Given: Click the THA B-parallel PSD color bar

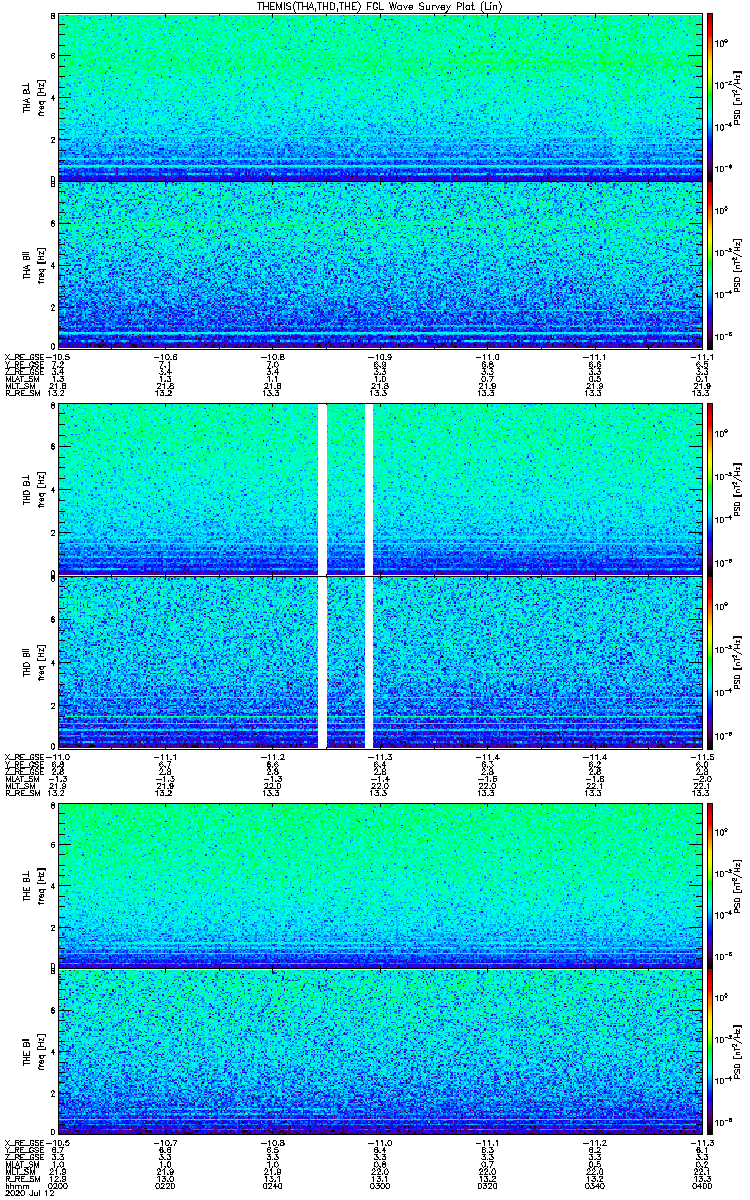Looking at the screenshot, I should point(710,265).
